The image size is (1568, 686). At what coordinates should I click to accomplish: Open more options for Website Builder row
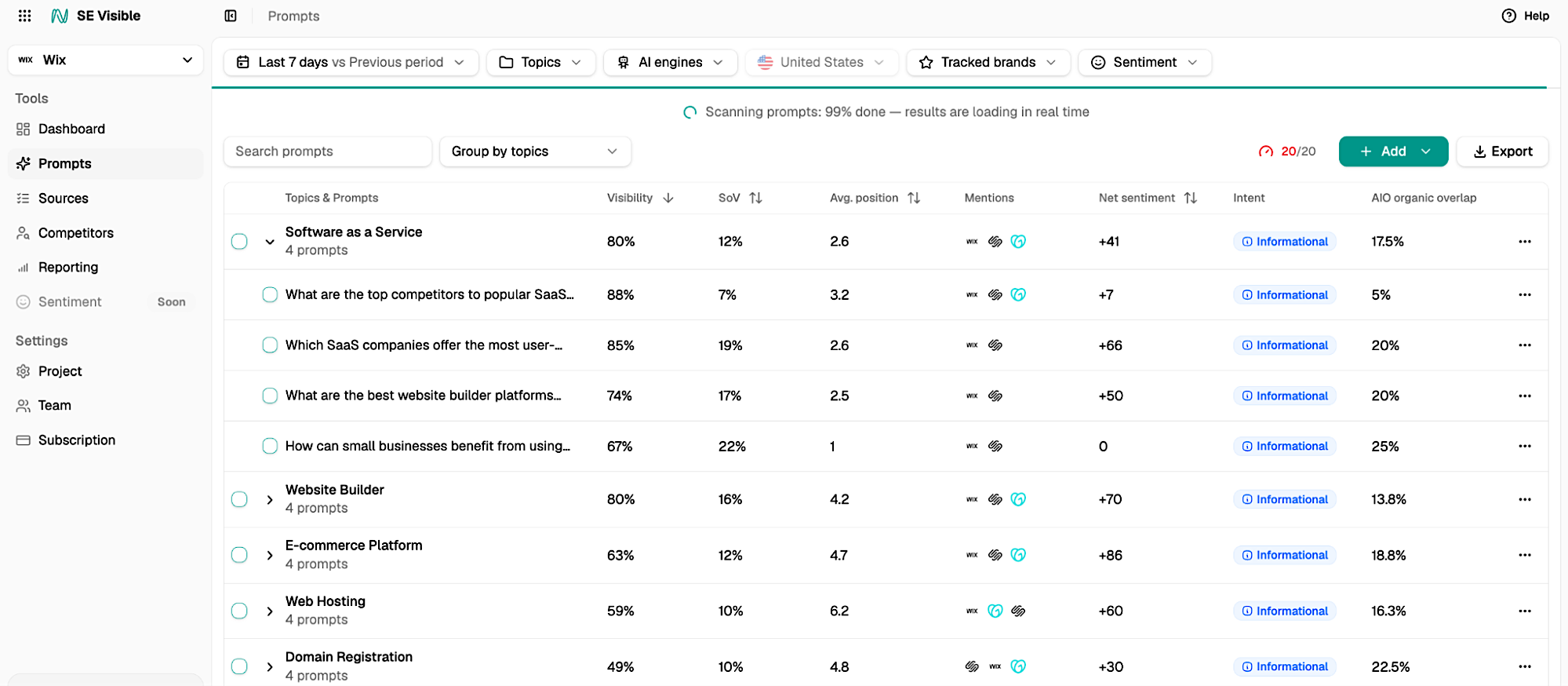point(1525,499)
